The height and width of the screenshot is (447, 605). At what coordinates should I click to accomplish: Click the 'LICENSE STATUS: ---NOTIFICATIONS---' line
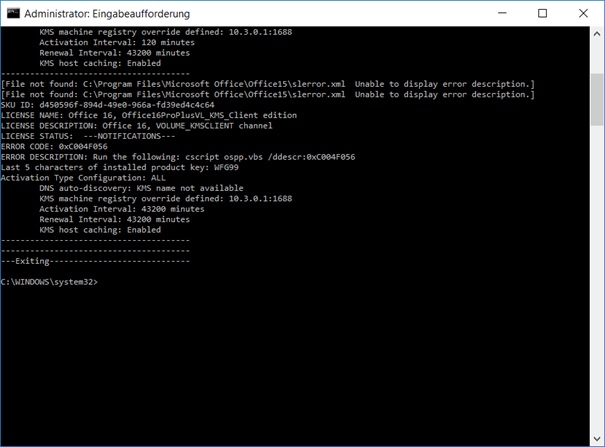click(x=88, y=136)
